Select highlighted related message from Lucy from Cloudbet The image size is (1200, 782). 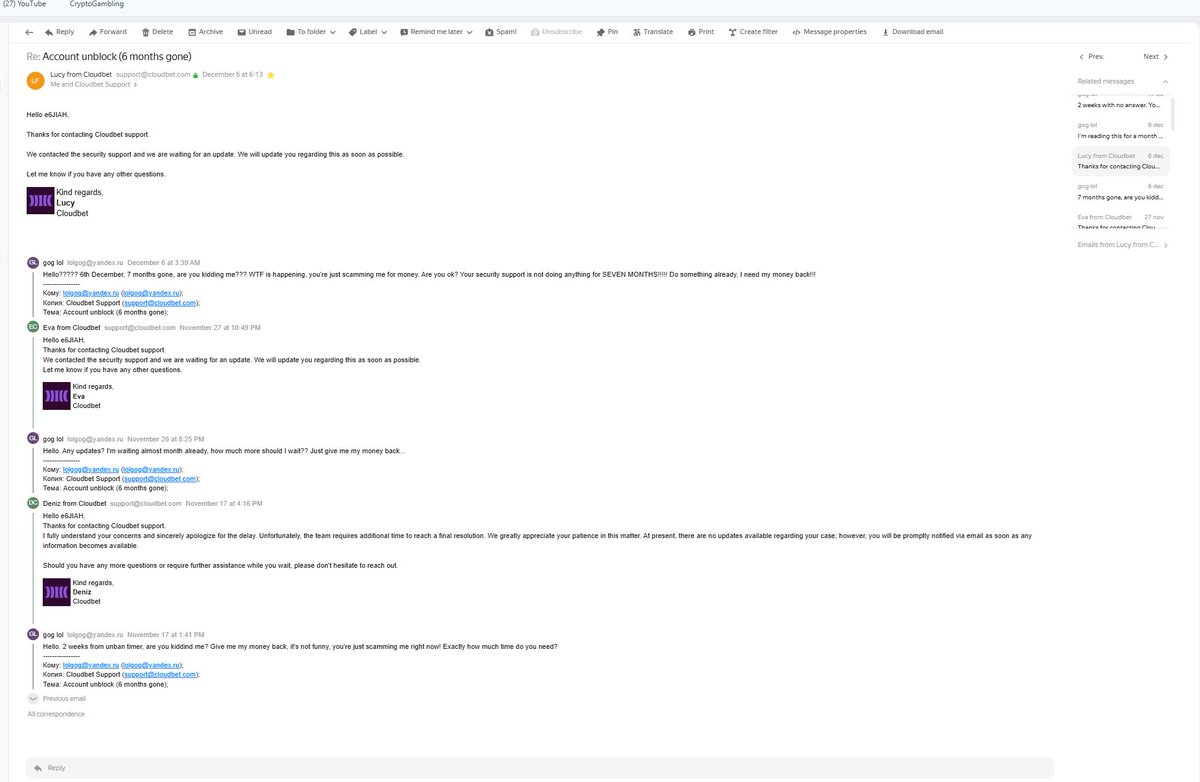click(x=1120, y=161)
